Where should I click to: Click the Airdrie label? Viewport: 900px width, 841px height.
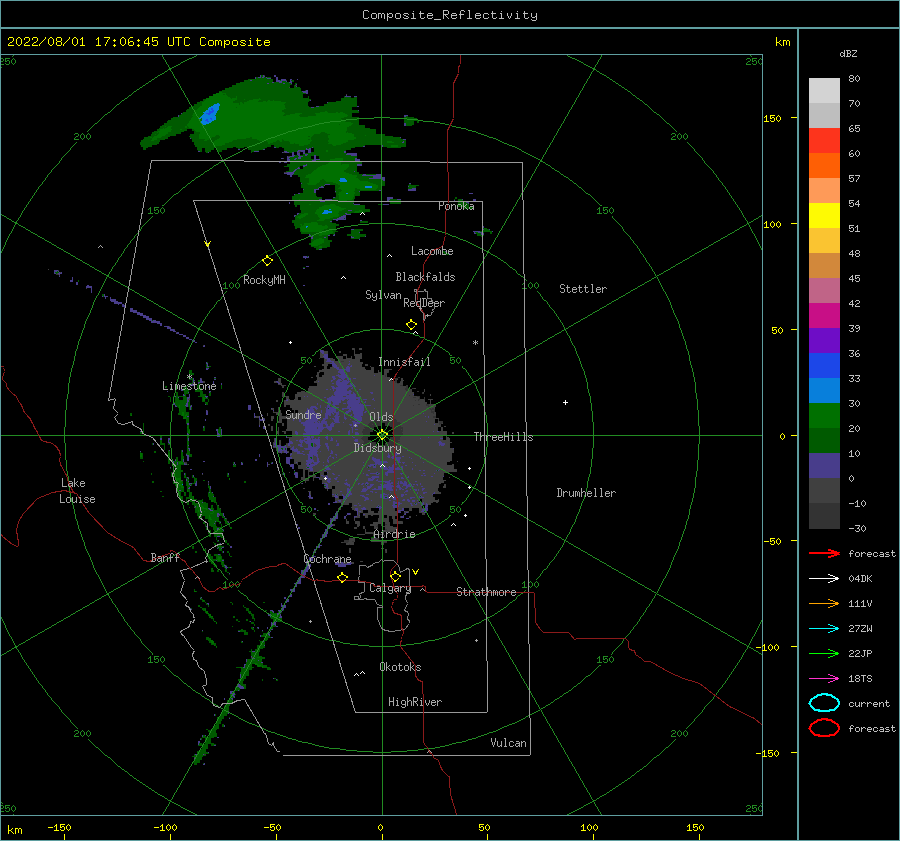coord(394,534)
